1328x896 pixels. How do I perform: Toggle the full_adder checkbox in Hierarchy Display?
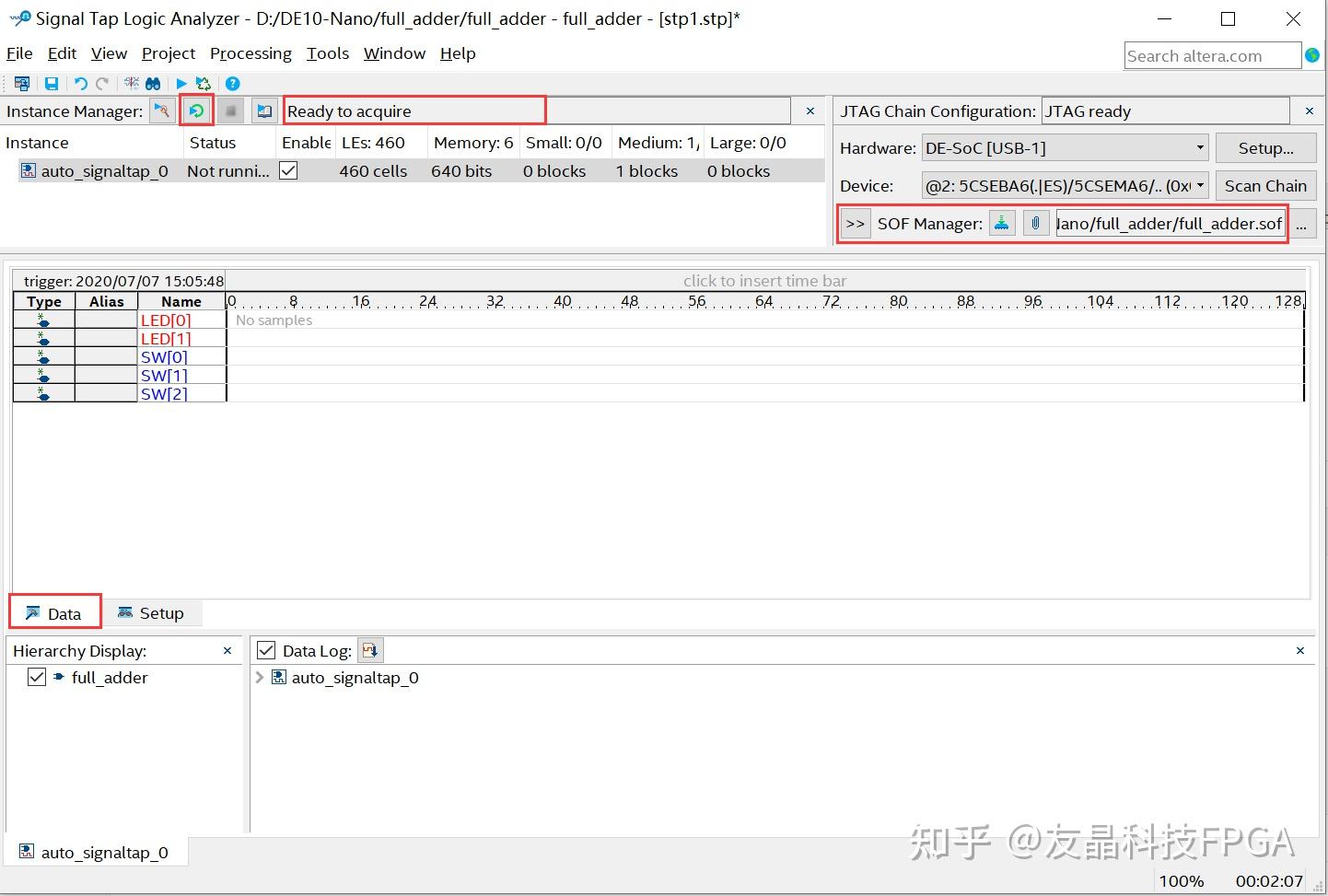(x=36, y=677)
